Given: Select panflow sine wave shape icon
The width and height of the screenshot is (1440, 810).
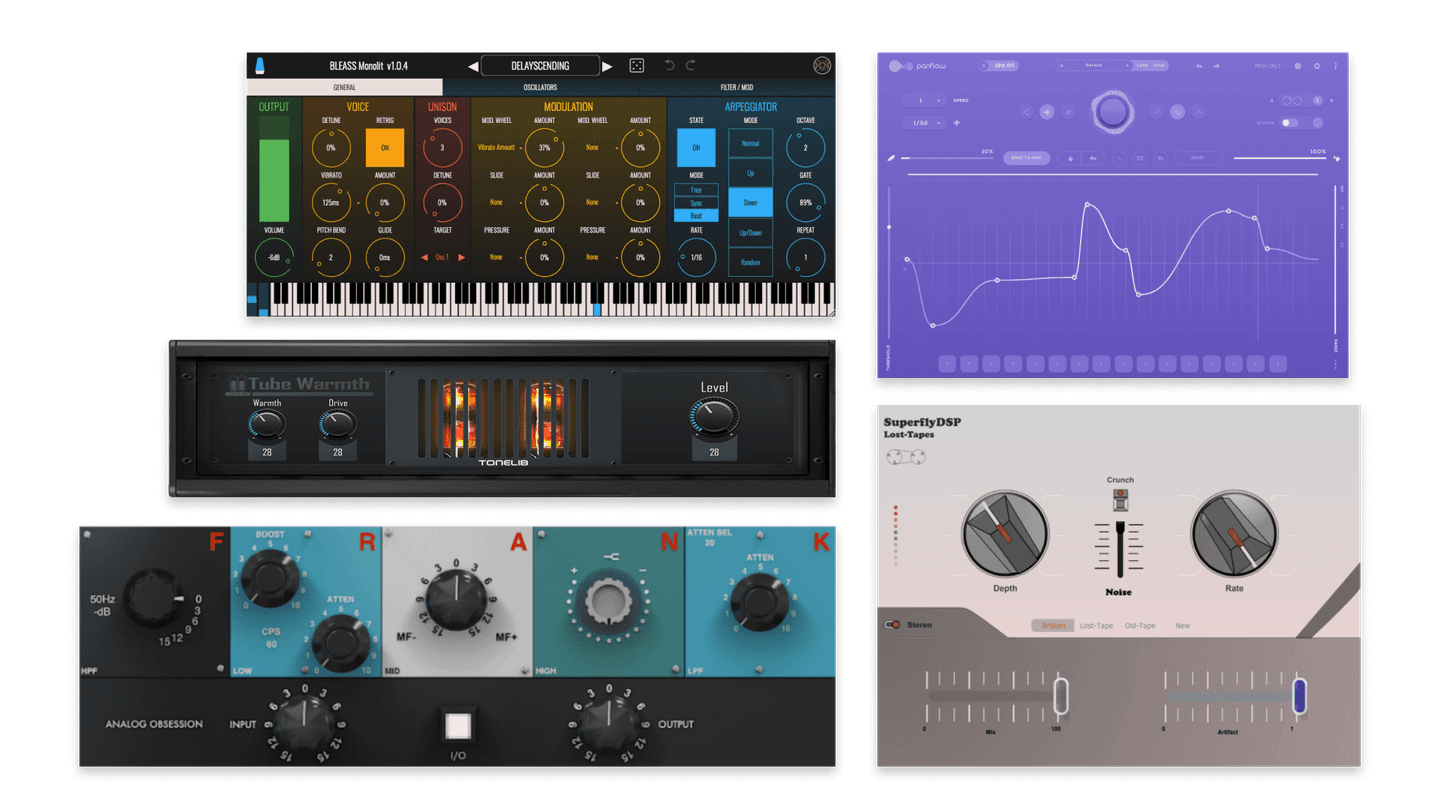Looking at the screenshot, I should pos(1178,112).
